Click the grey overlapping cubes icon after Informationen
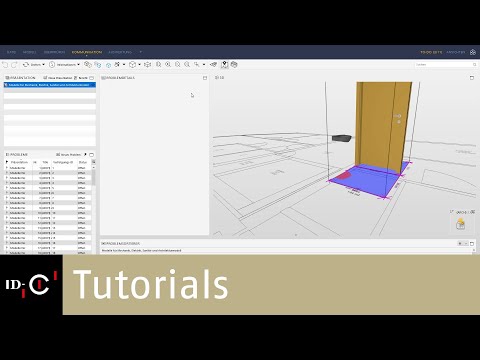This screenshot has height=360, width=480. 88,64
